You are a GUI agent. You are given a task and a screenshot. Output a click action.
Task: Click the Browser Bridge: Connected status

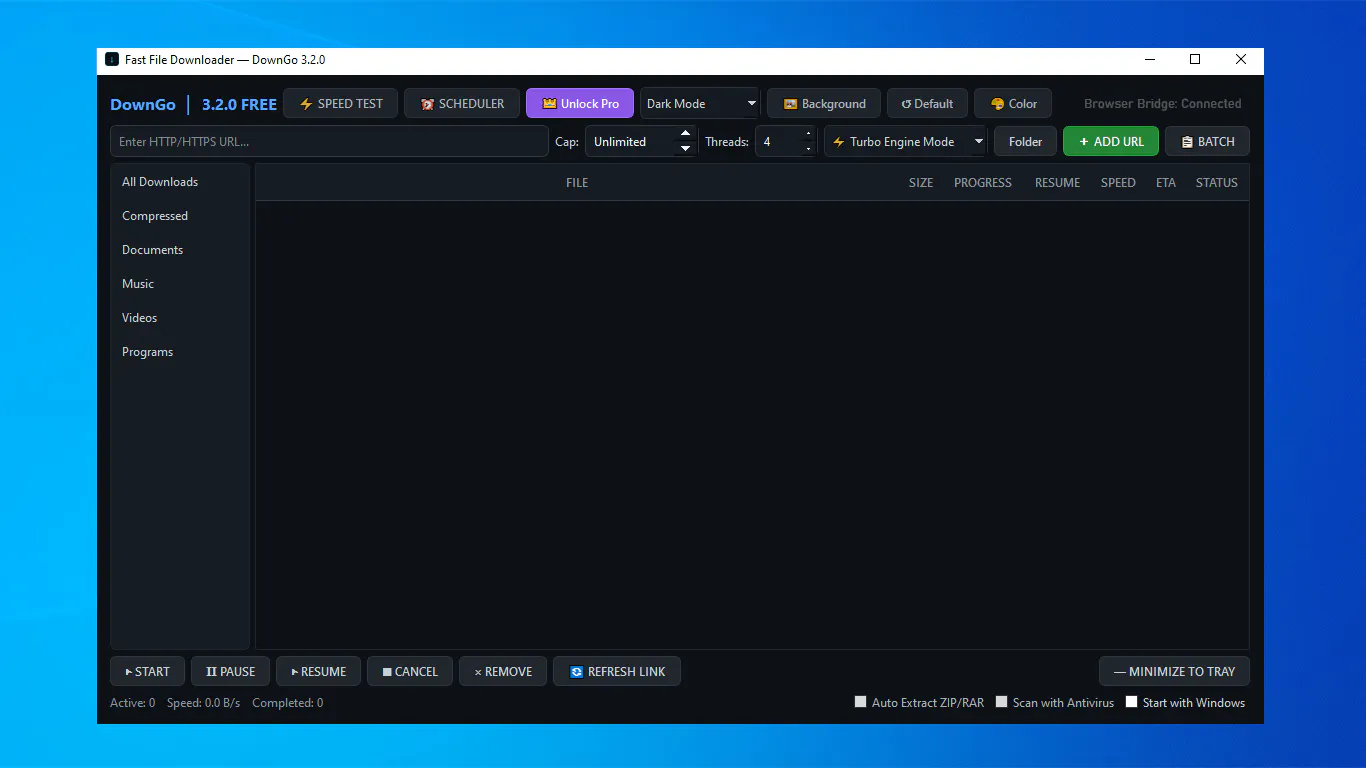point(1162,104)
